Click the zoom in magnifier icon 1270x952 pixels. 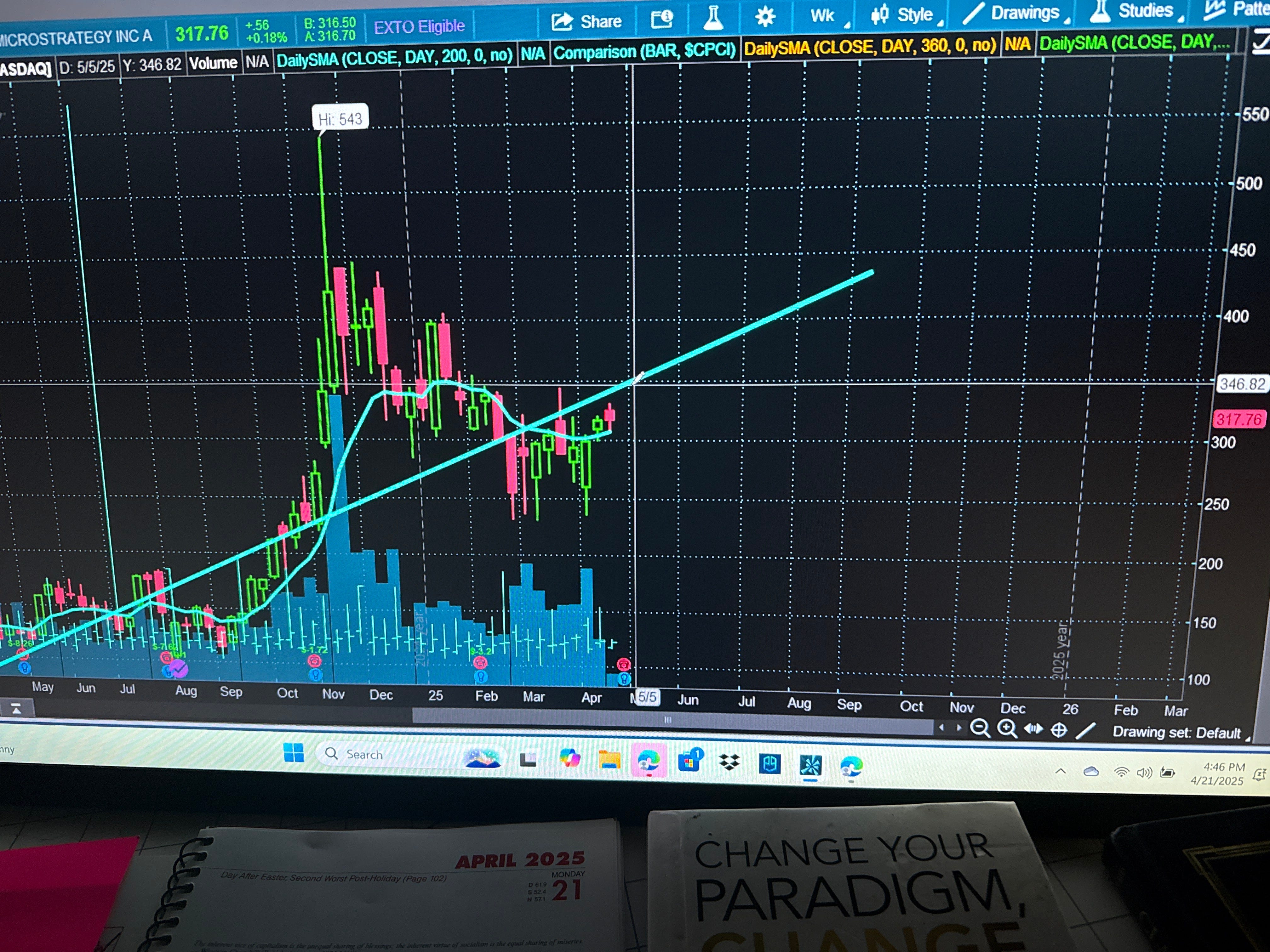[1007, 729]
